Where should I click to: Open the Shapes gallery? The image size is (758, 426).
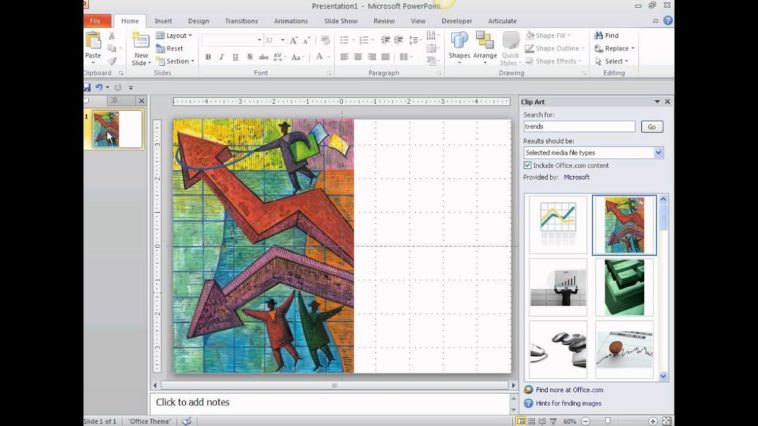tap(459, 46)
